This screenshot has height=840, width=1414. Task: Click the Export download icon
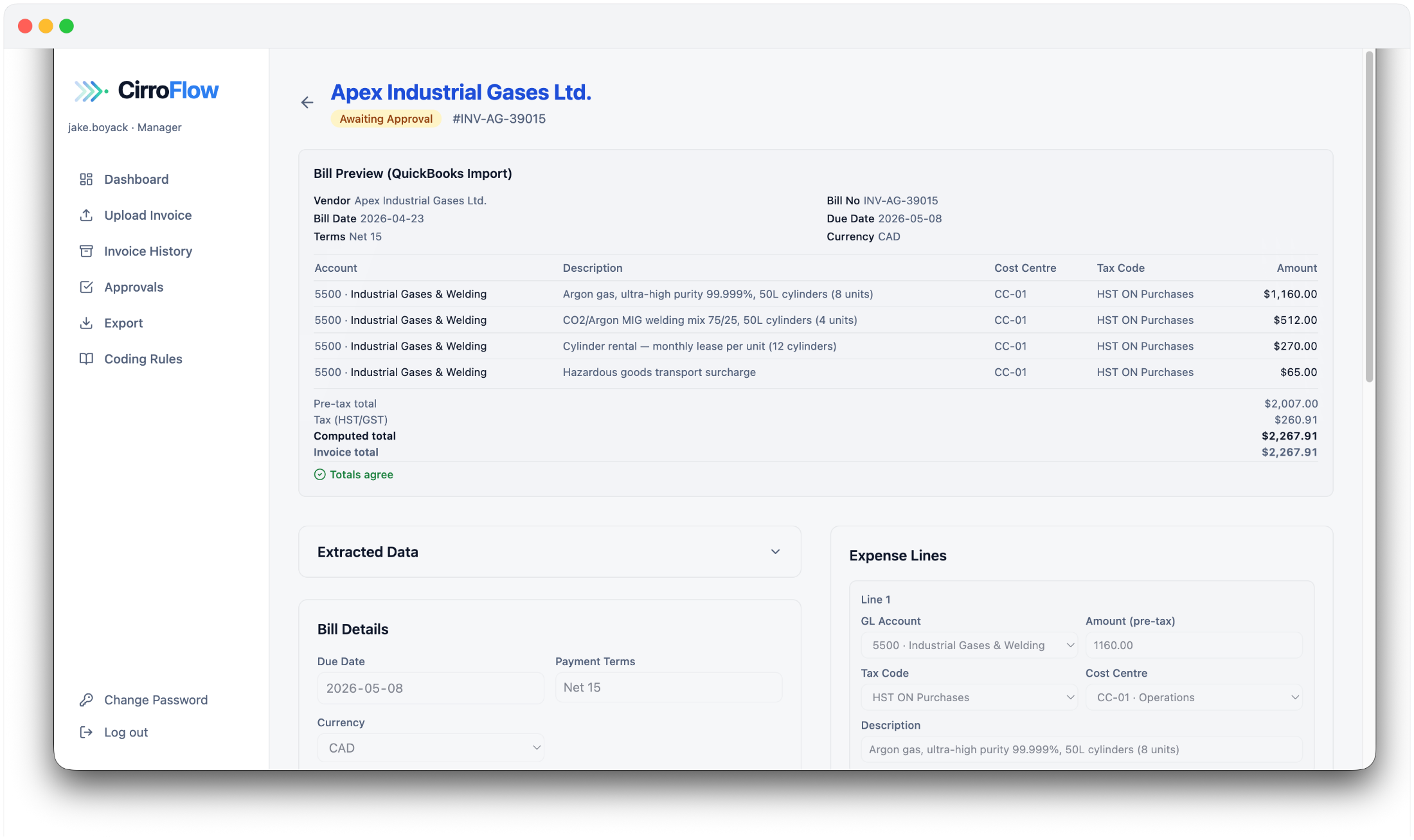tap(86, 323)
